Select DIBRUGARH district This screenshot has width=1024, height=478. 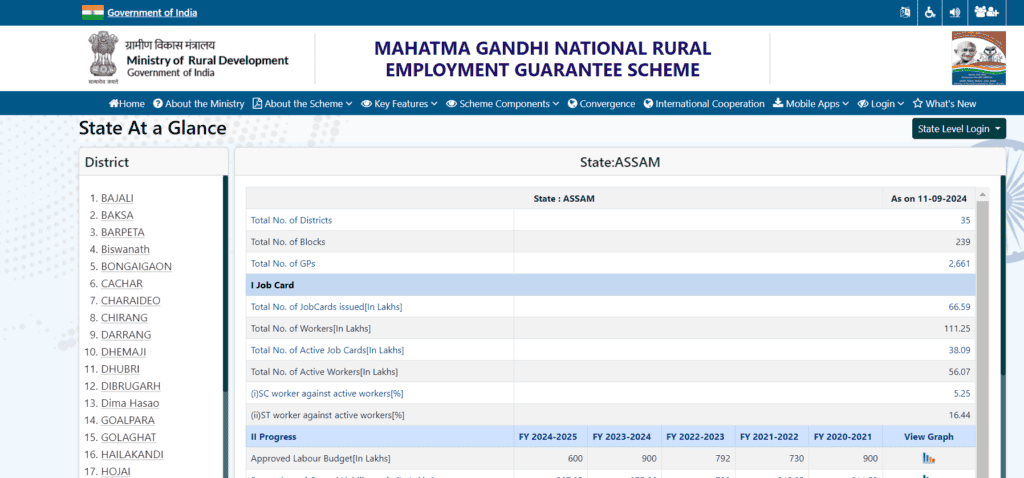click(x=131, y=386)
